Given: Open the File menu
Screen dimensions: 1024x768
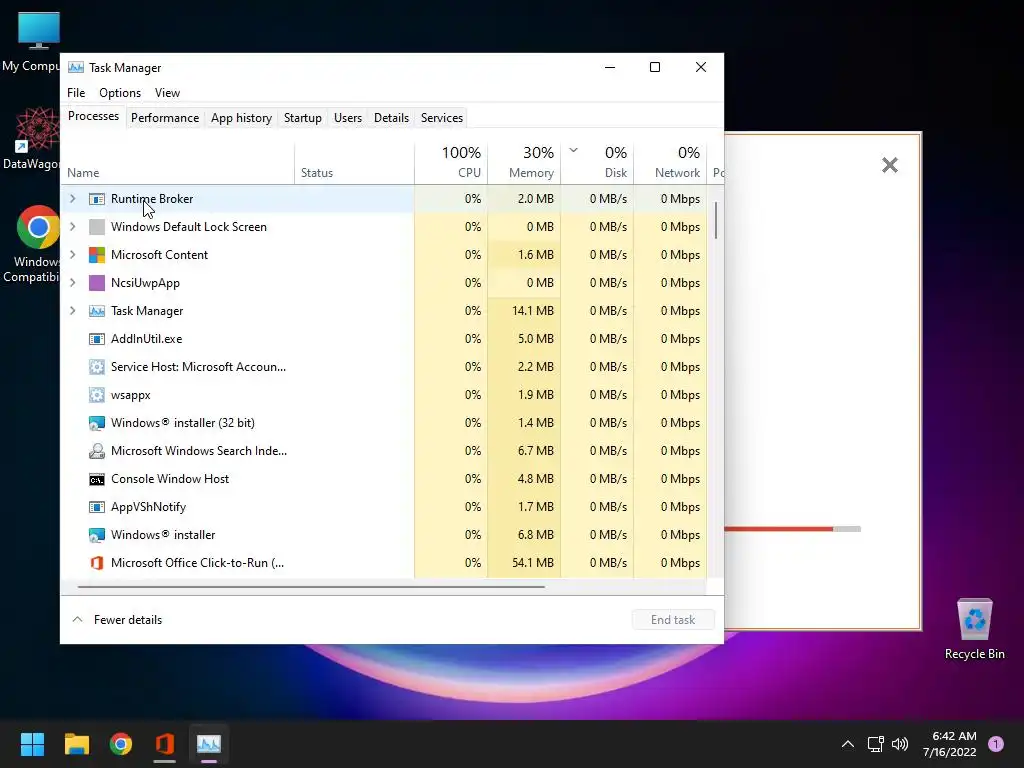Looking at the screenshot, I should [x=76, y=93].
